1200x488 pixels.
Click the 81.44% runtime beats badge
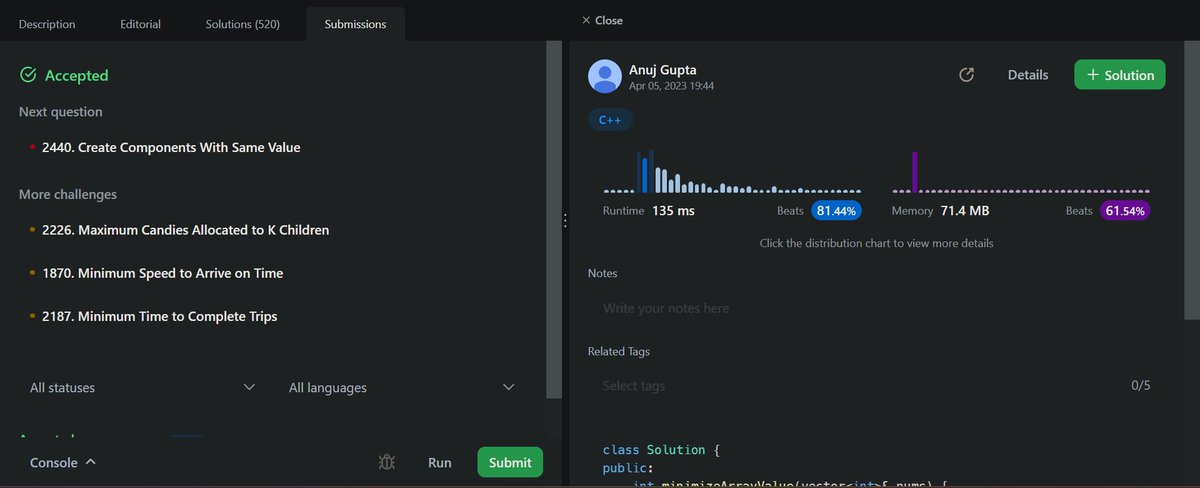836,211
